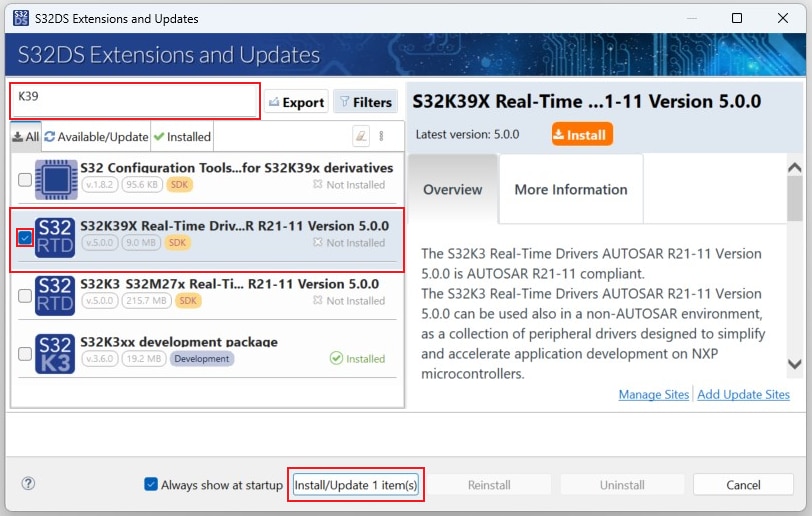Open the Manage Sites link

(x=653, y=395)
